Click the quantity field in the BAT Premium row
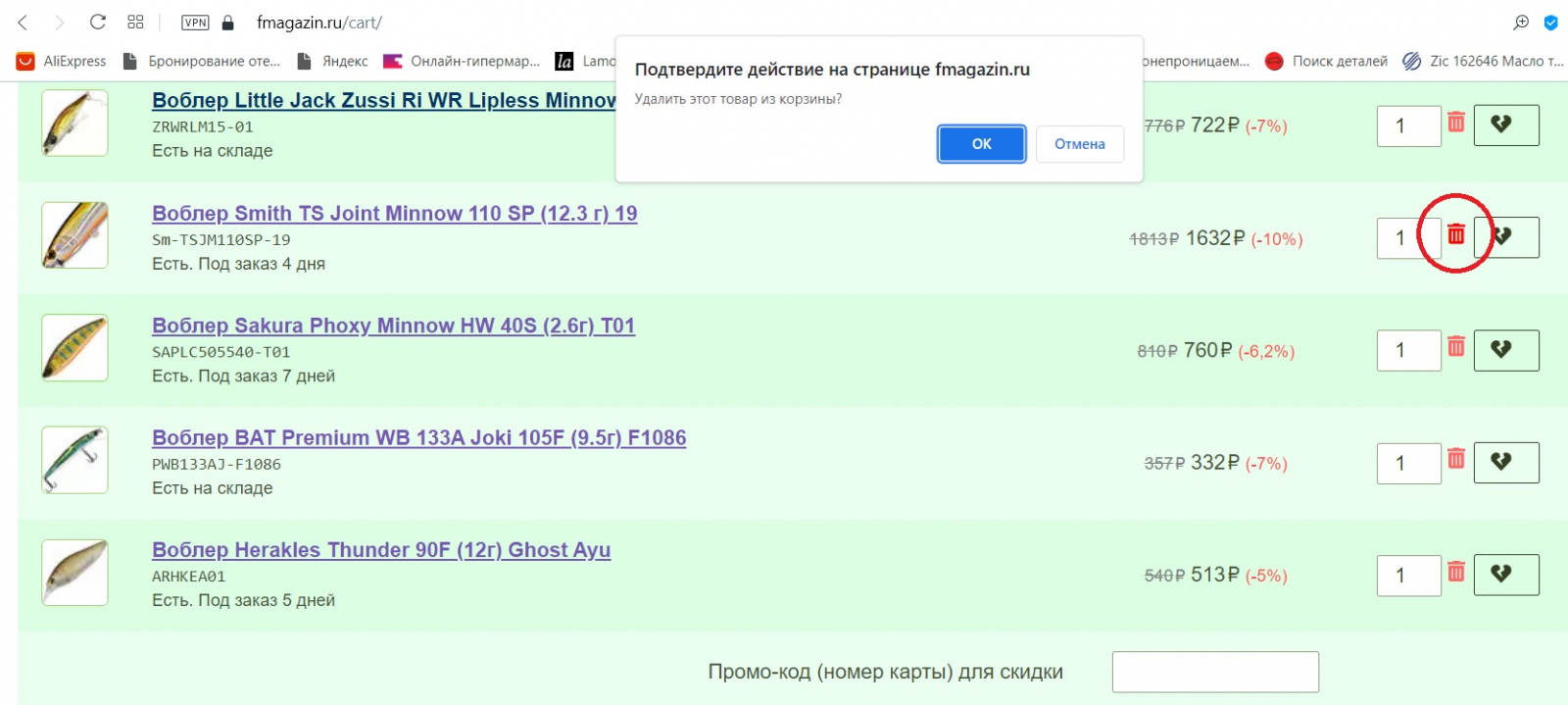 click(1408, 463)
